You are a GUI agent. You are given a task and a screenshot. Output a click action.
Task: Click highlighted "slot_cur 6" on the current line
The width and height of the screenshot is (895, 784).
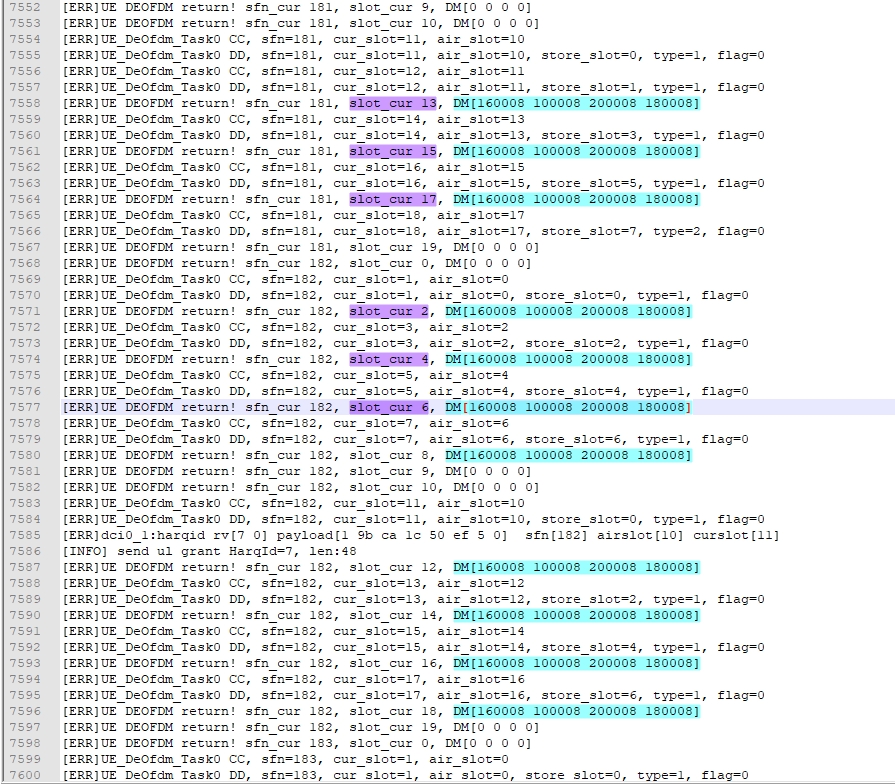click(389, 407)
